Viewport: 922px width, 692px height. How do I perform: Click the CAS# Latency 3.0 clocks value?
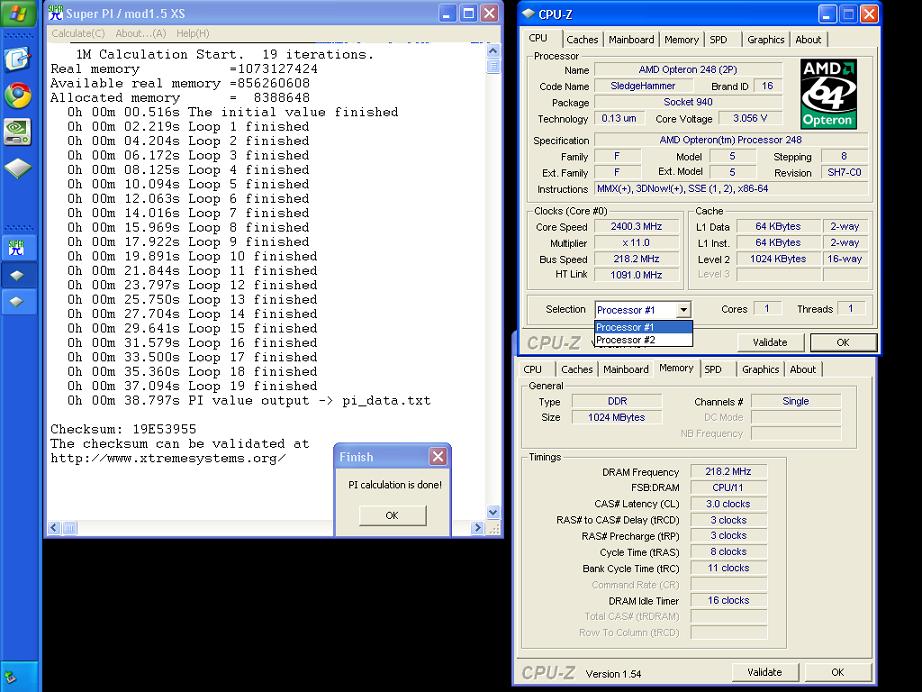(x=728, y=504)
